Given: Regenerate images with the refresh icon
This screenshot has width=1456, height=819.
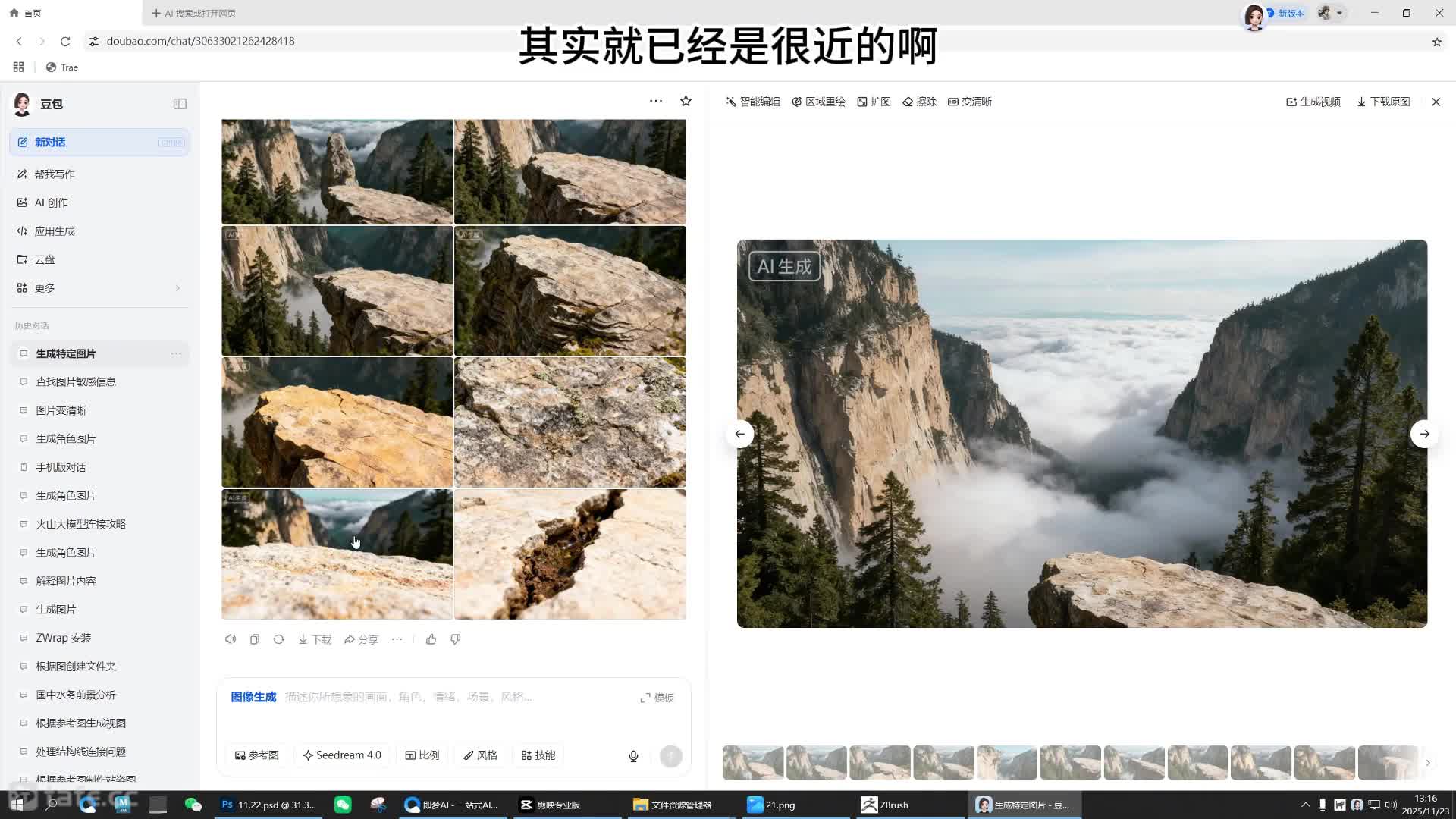Looking at the screenshot, I should click(278, 639).
